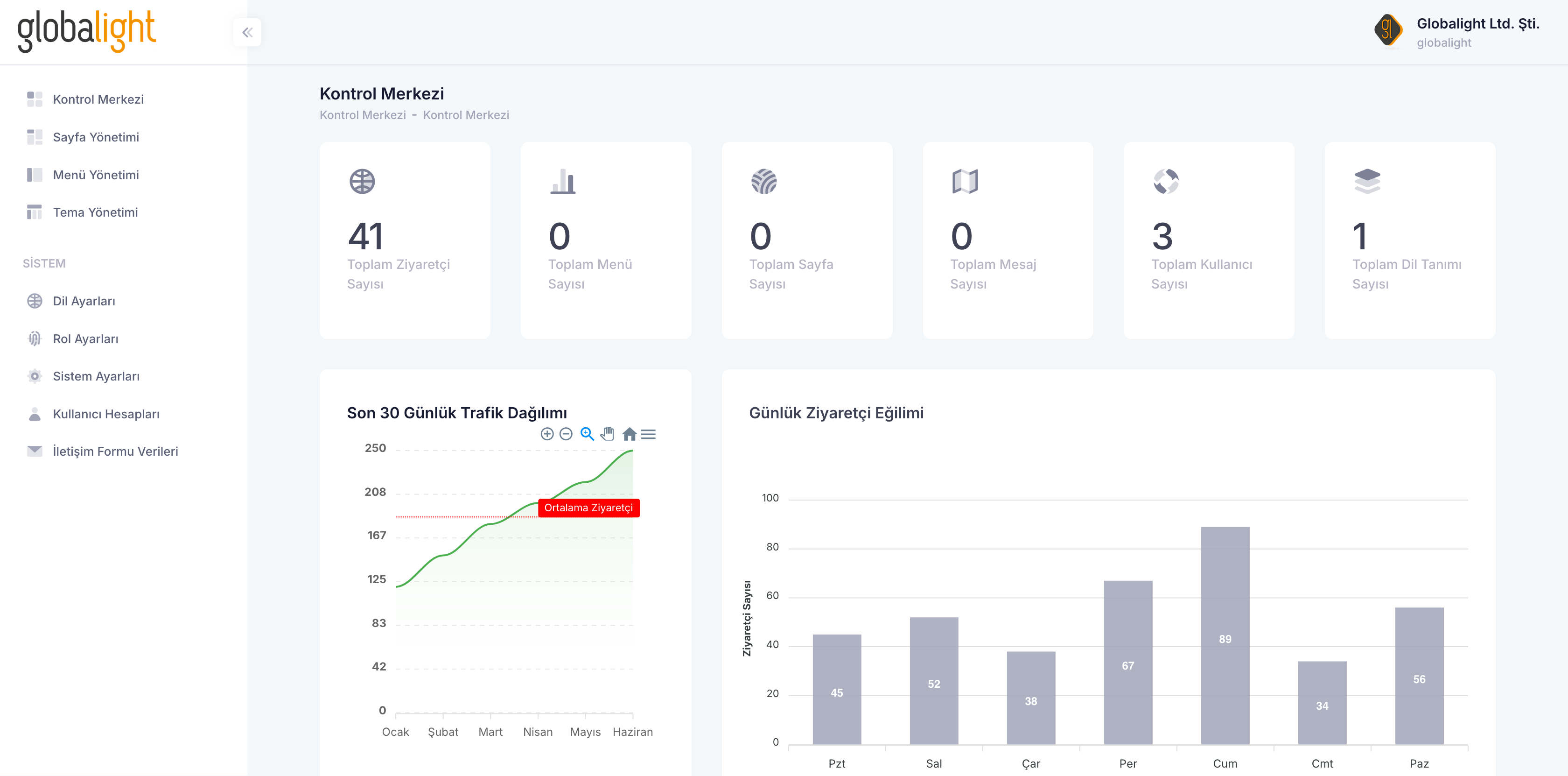Open Sayfa Yönetimi in sidebar
Viewport: 1568px width, 776px height.
coord(96,137)
